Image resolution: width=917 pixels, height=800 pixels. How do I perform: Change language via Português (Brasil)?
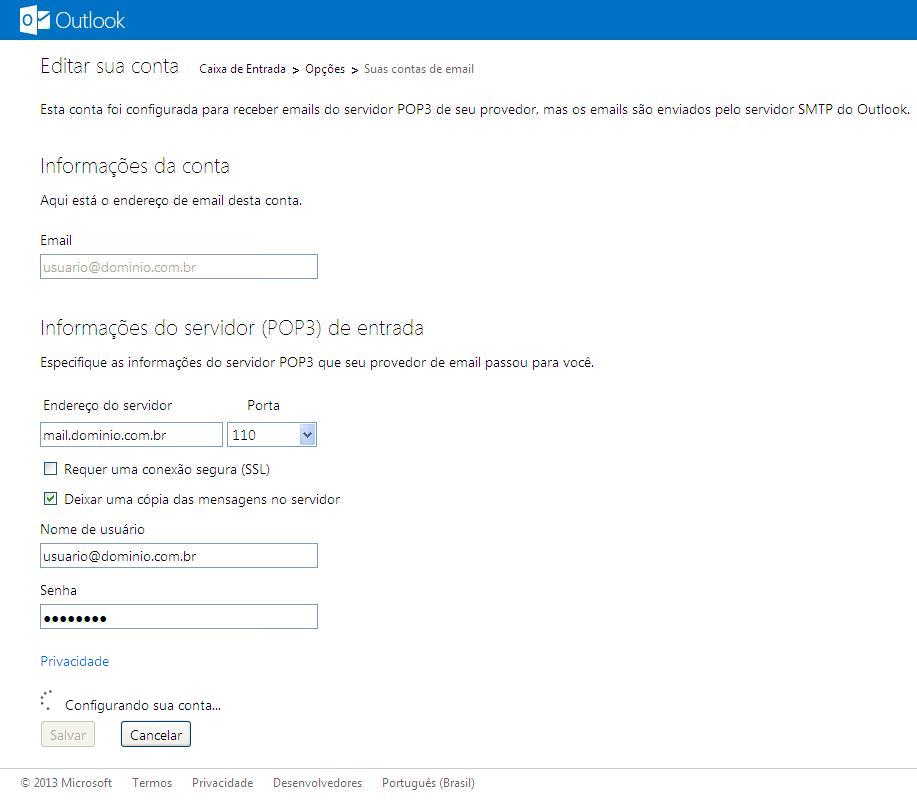(x=428, y=782)
